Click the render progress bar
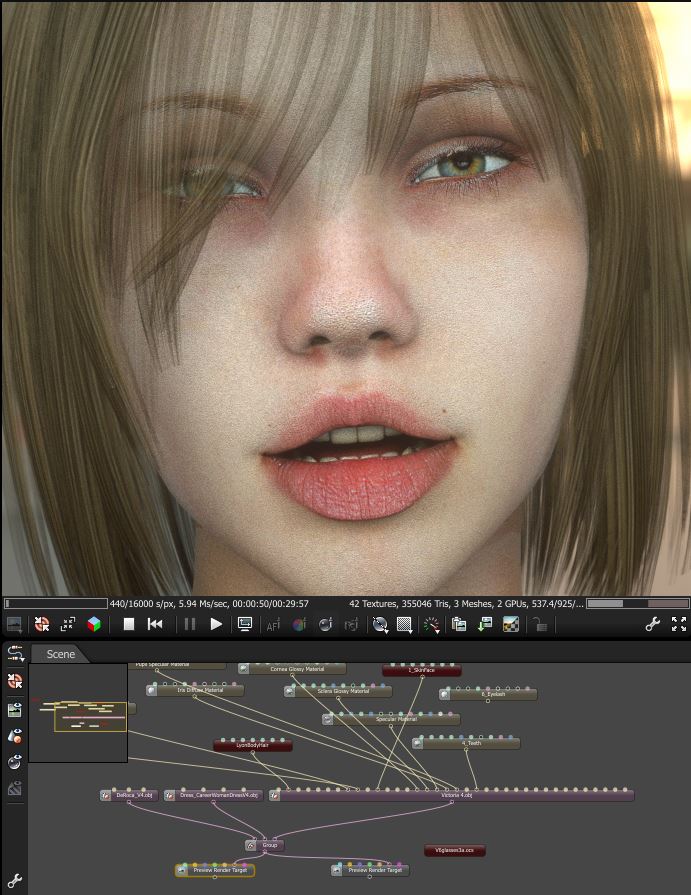Screen dimensions: 691x895 click(56, 603)
